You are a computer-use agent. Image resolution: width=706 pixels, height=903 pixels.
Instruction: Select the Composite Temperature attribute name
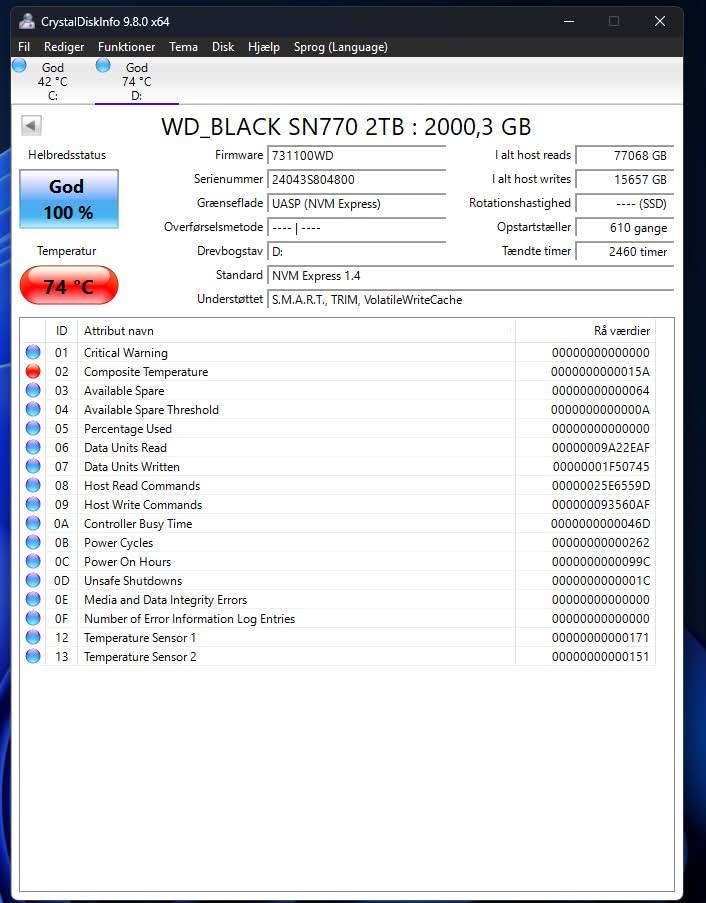click(x=146, y=371)
